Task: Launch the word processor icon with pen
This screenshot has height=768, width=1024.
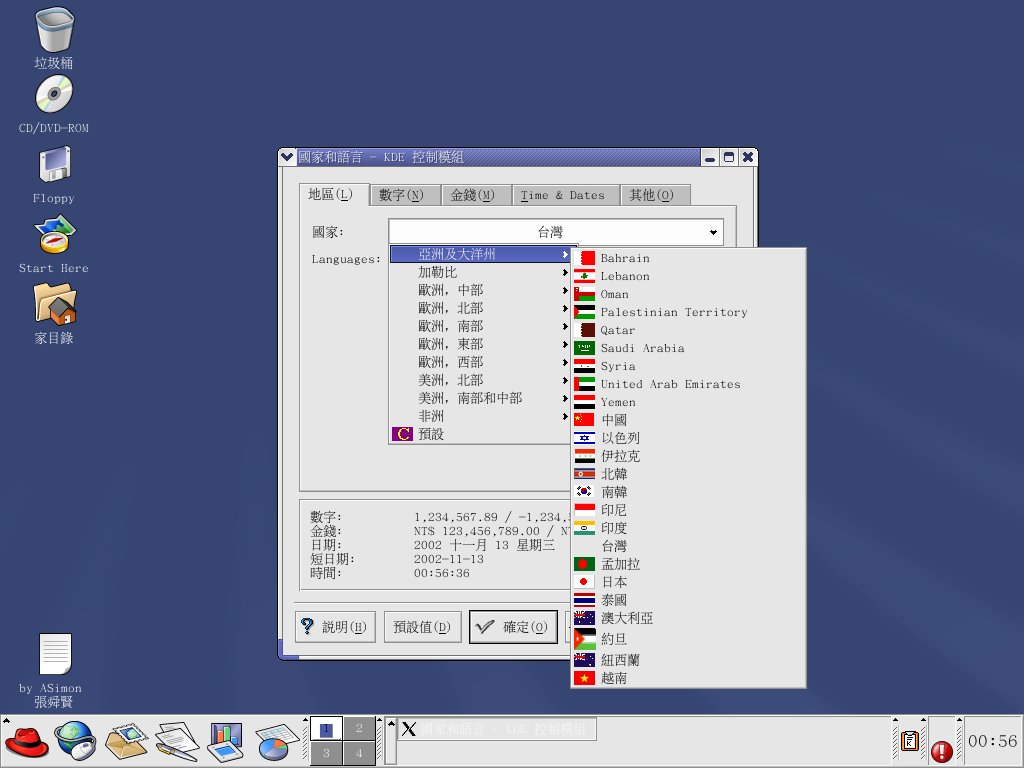Action: [177, 742]
